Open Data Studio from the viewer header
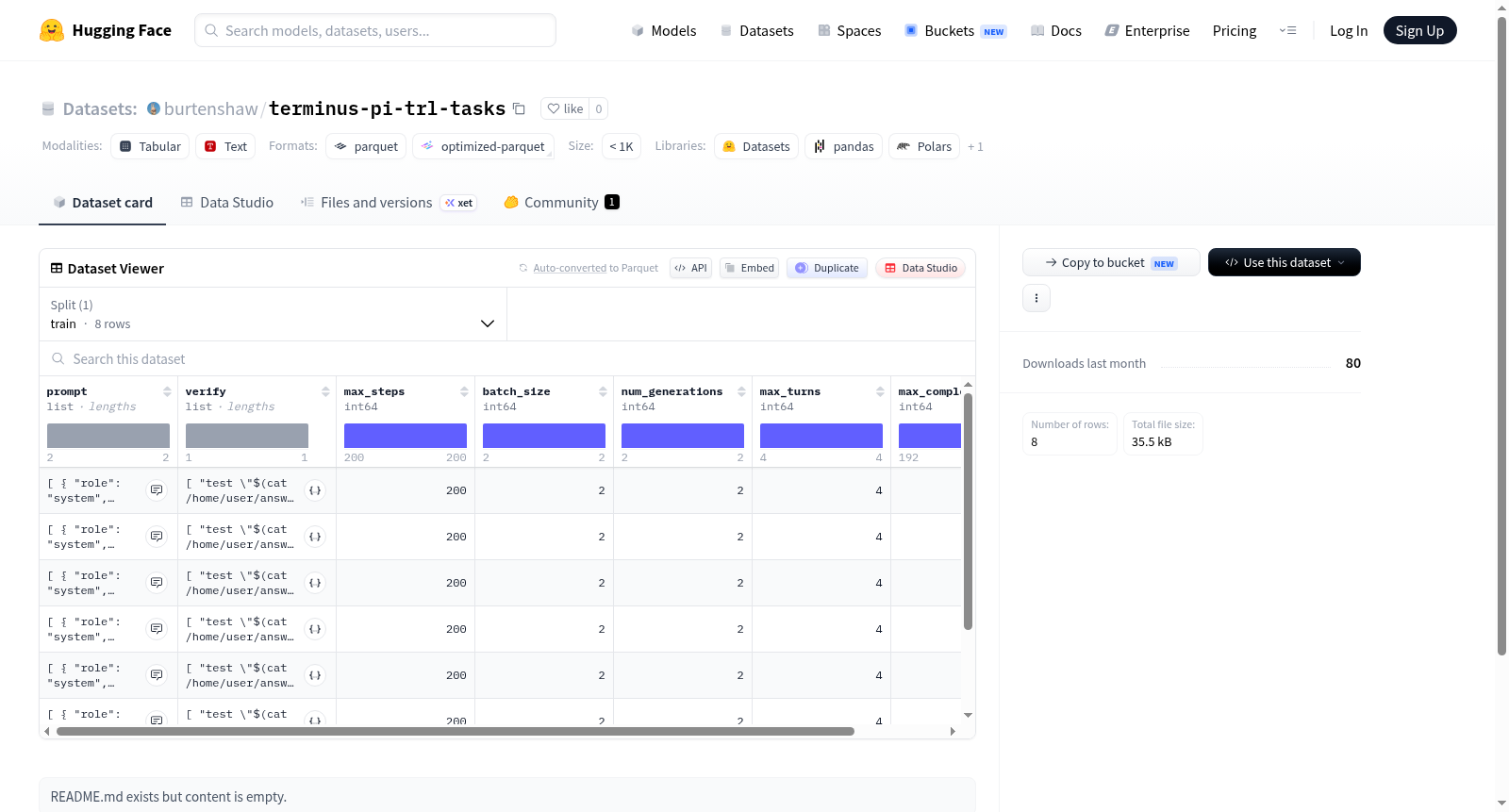The image size is (1509, 812). (920, 268)
